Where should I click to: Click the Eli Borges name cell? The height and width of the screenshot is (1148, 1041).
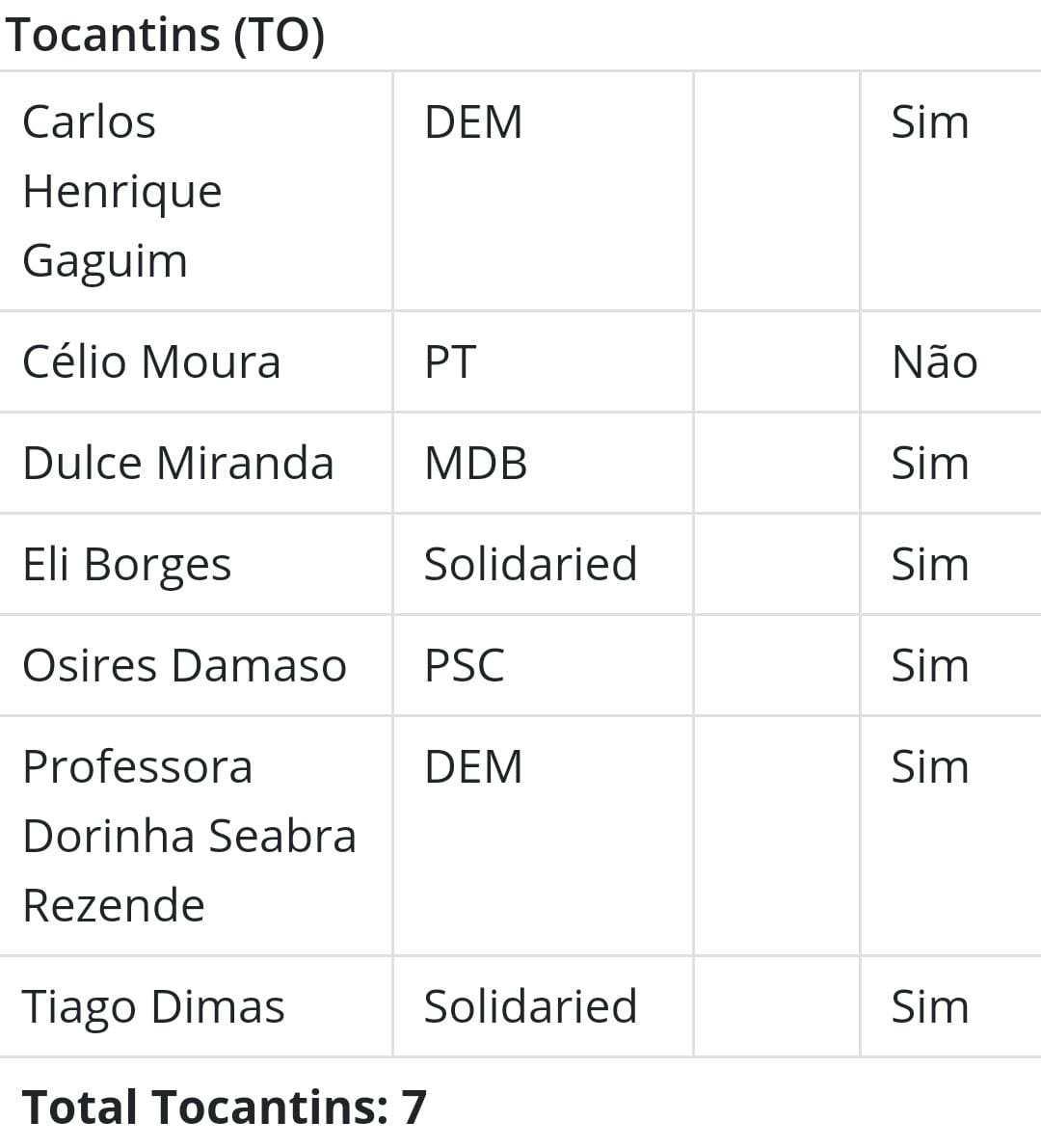(127, 565)
